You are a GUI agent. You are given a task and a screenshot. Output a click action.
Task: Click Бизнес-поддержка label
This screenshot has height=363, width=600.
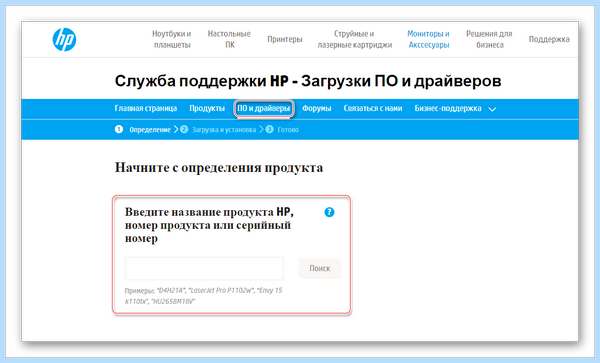click(448, 108)
